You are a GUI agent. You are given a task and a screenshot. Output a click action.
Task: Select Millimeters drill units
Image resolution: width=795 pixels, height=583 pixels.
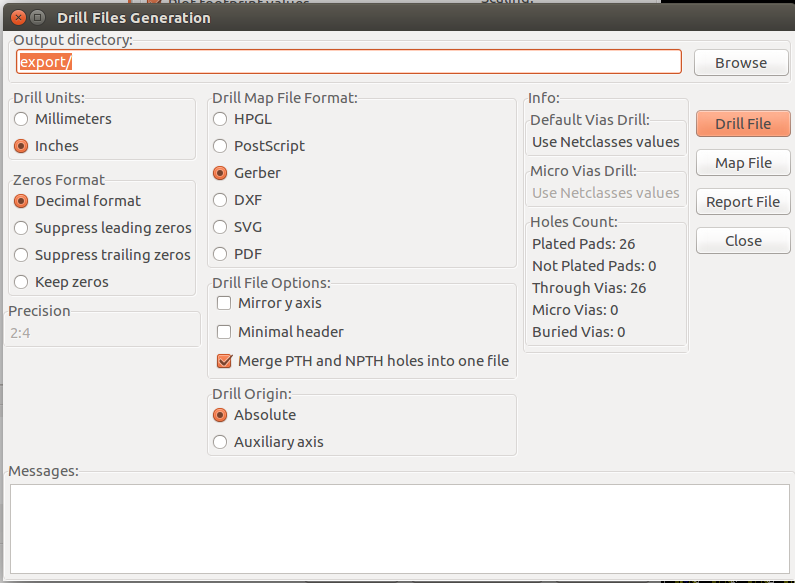[21, 119]
